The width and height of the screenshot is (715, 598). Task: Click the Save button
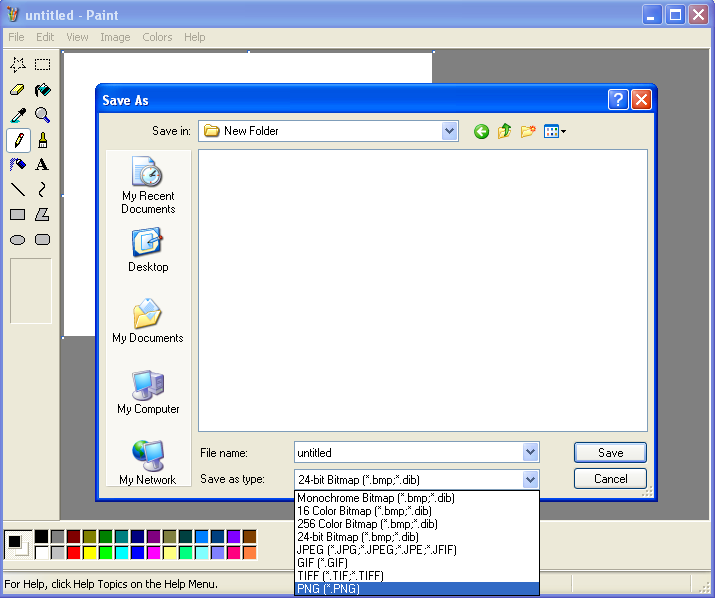point(610,453)
